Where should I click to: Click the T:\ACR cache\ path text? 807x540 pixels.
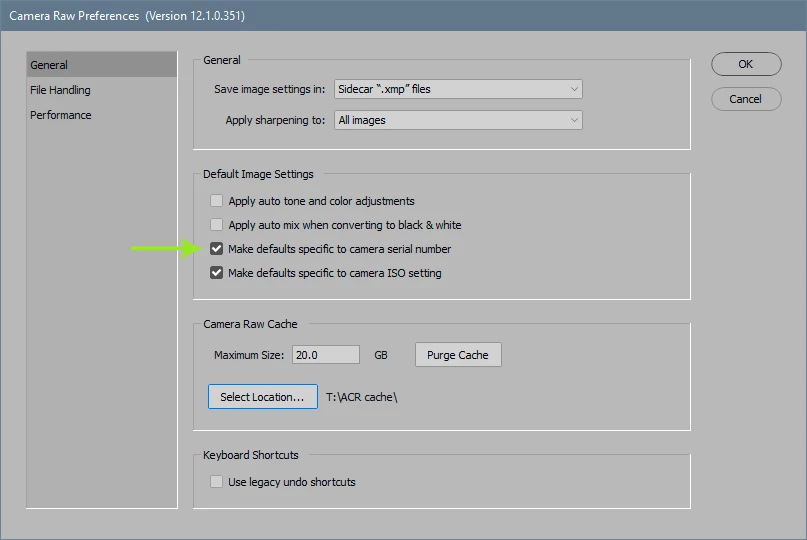[x=362, y=397]
